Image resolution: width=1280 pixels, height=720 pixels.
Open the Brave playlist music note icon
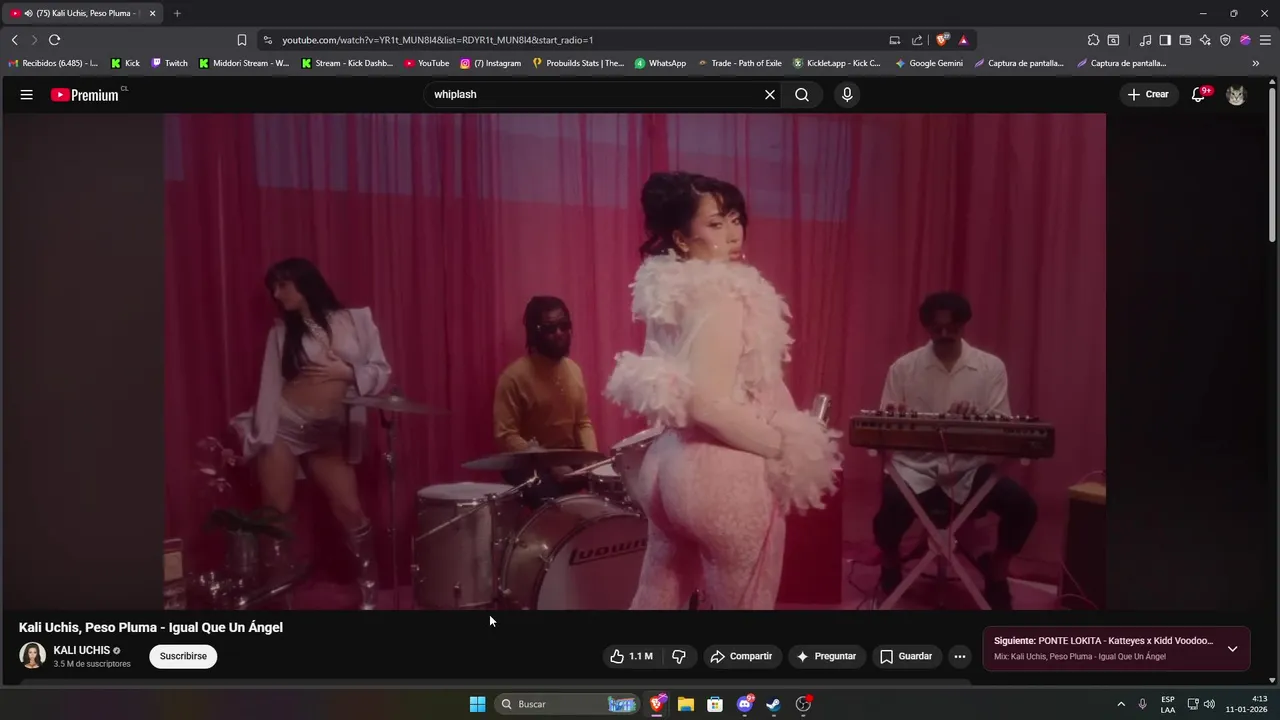point(1145,40)
